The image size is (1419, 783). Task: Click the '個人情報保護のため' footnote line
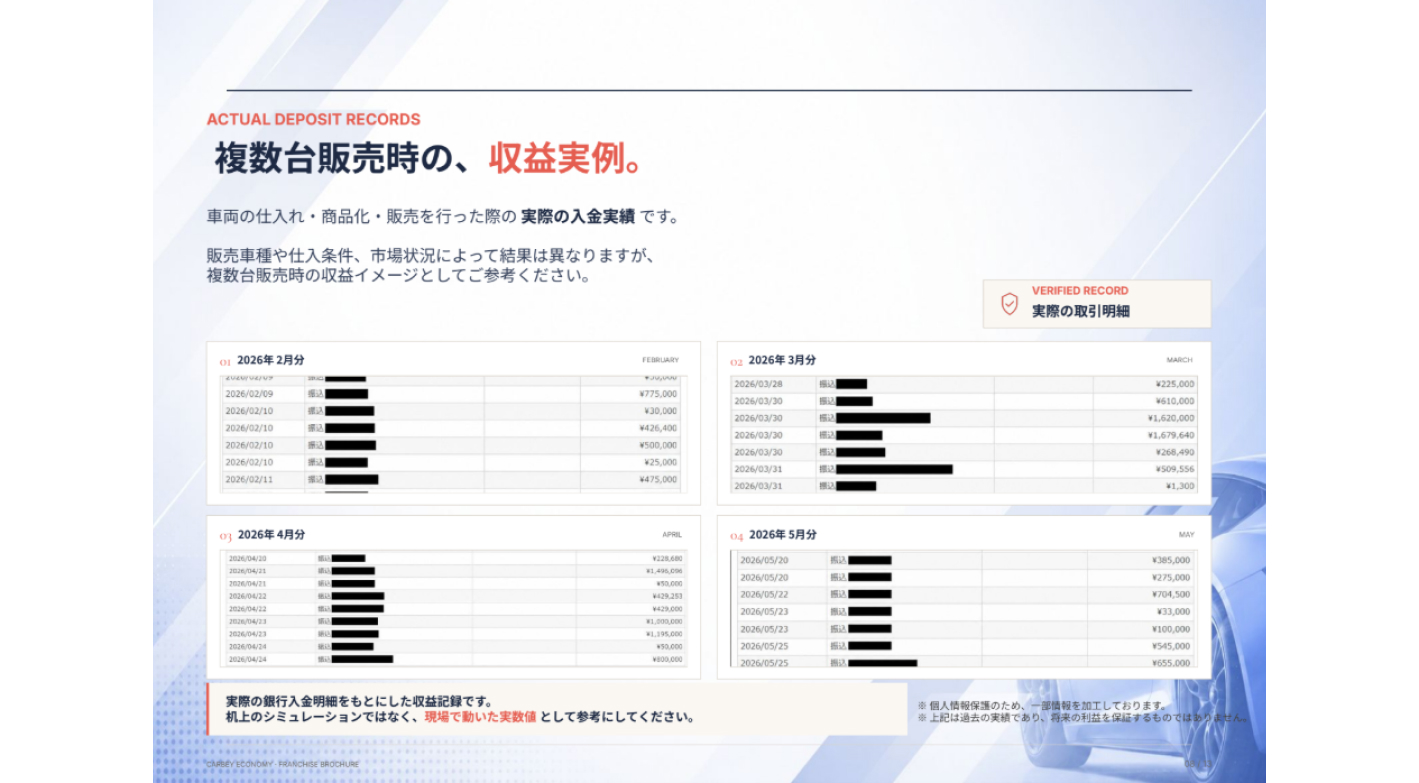click(x=1042, y=705)
